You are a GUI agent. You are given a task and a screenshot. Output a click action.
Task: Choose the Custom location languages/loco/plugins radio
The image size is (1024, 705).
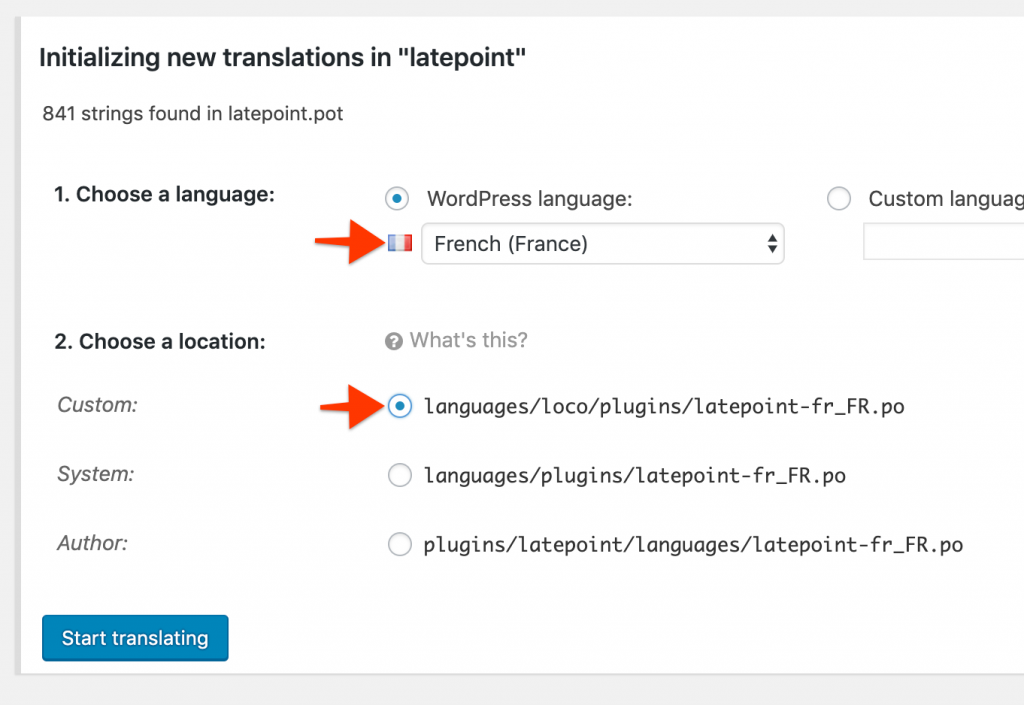[400, 406]
